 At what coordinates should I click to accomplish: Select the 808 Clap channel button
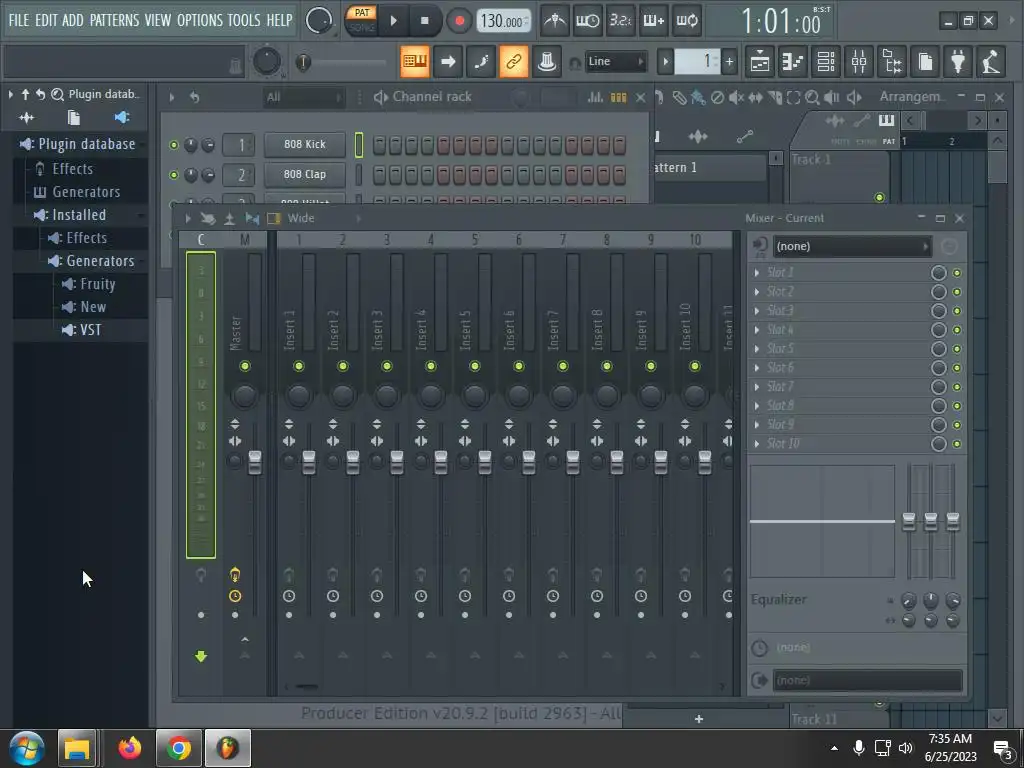(x=305, y=174)
